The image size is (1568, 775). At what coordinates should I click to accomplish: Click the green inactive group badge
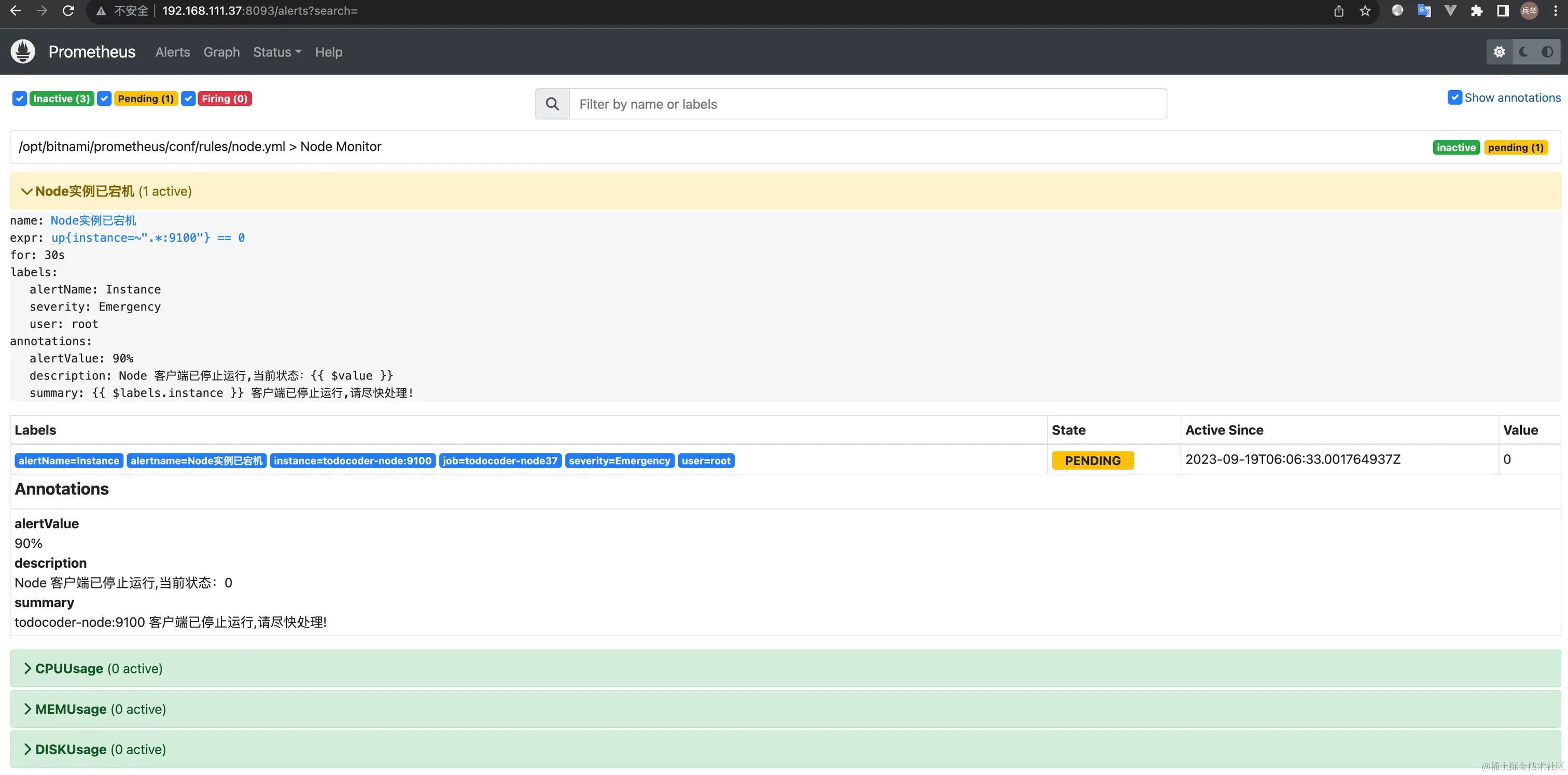click(x=1456, y=147)
